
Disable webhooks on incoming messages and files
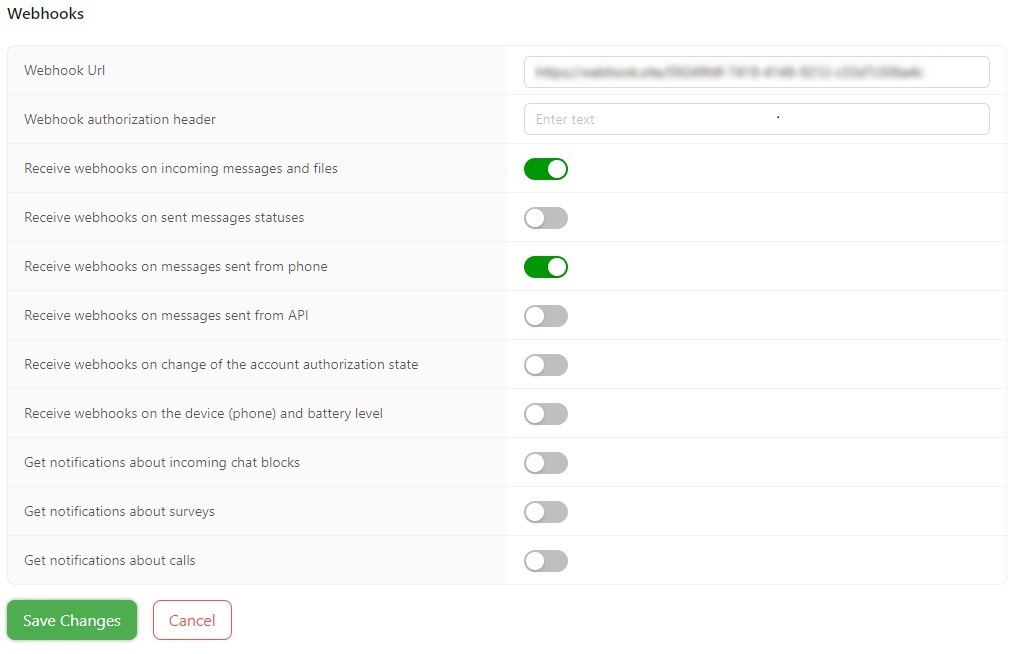click(x=545, y=168)
